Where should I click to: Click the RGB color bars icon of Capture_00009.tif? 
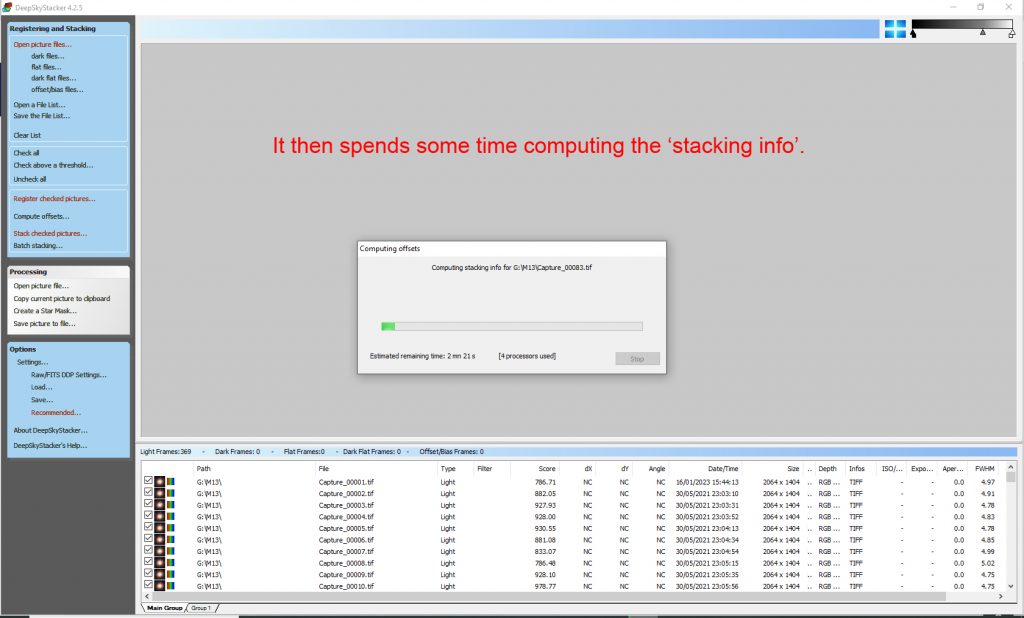point(170,575)
